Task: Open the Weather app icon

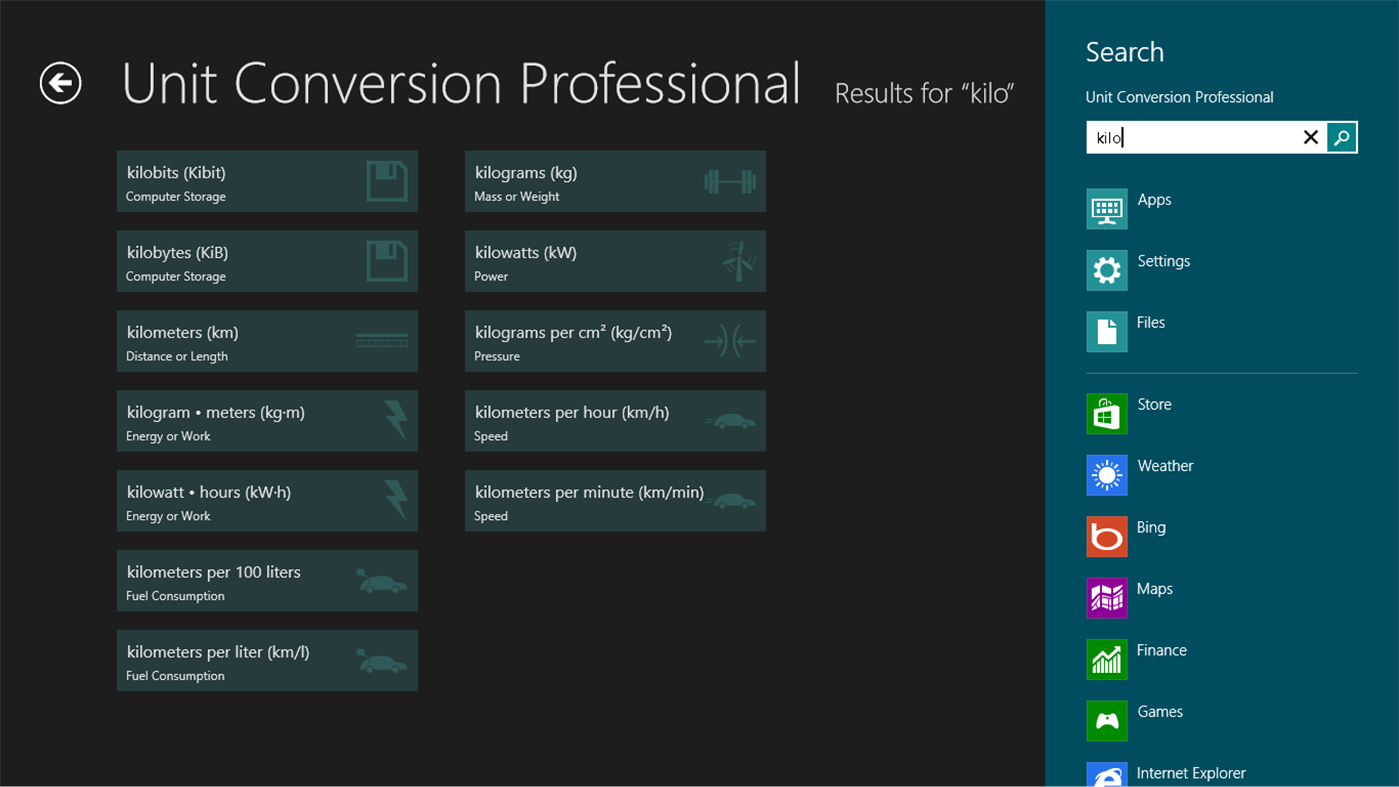Action: coord(1106,475)
